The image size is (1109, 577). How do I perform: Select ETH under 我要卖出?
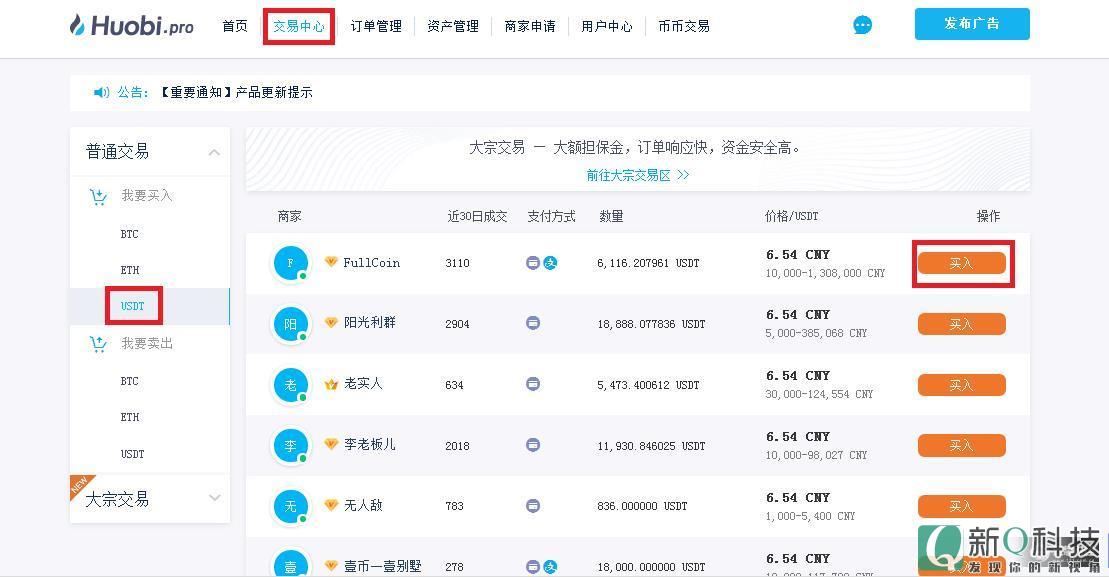coord(129,417)
